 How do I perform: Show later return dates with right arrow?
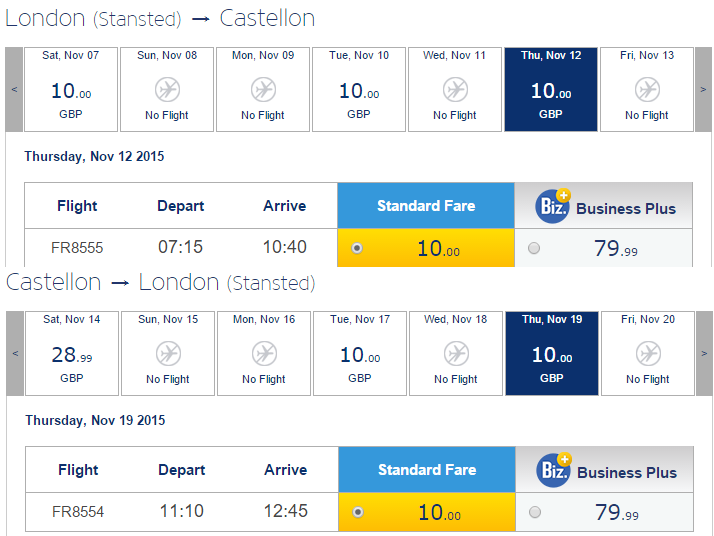point(704,353)
